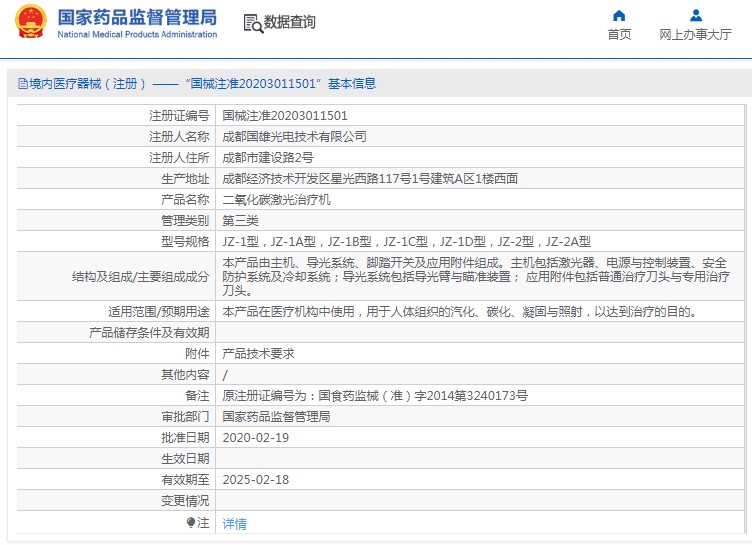Click the 生效日期 row label
The height and width of the screenshot is (545, 752).
click(185, 459)
